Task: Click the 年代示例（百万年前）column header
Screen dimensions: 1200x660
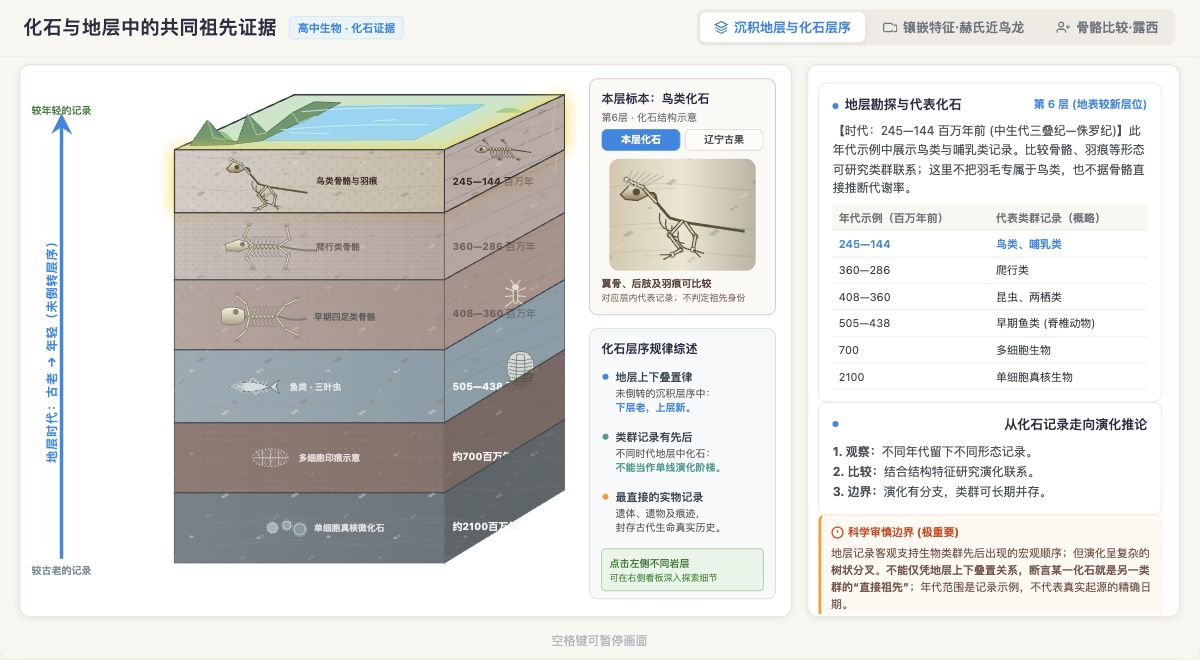Action: [x=890, y=217]
